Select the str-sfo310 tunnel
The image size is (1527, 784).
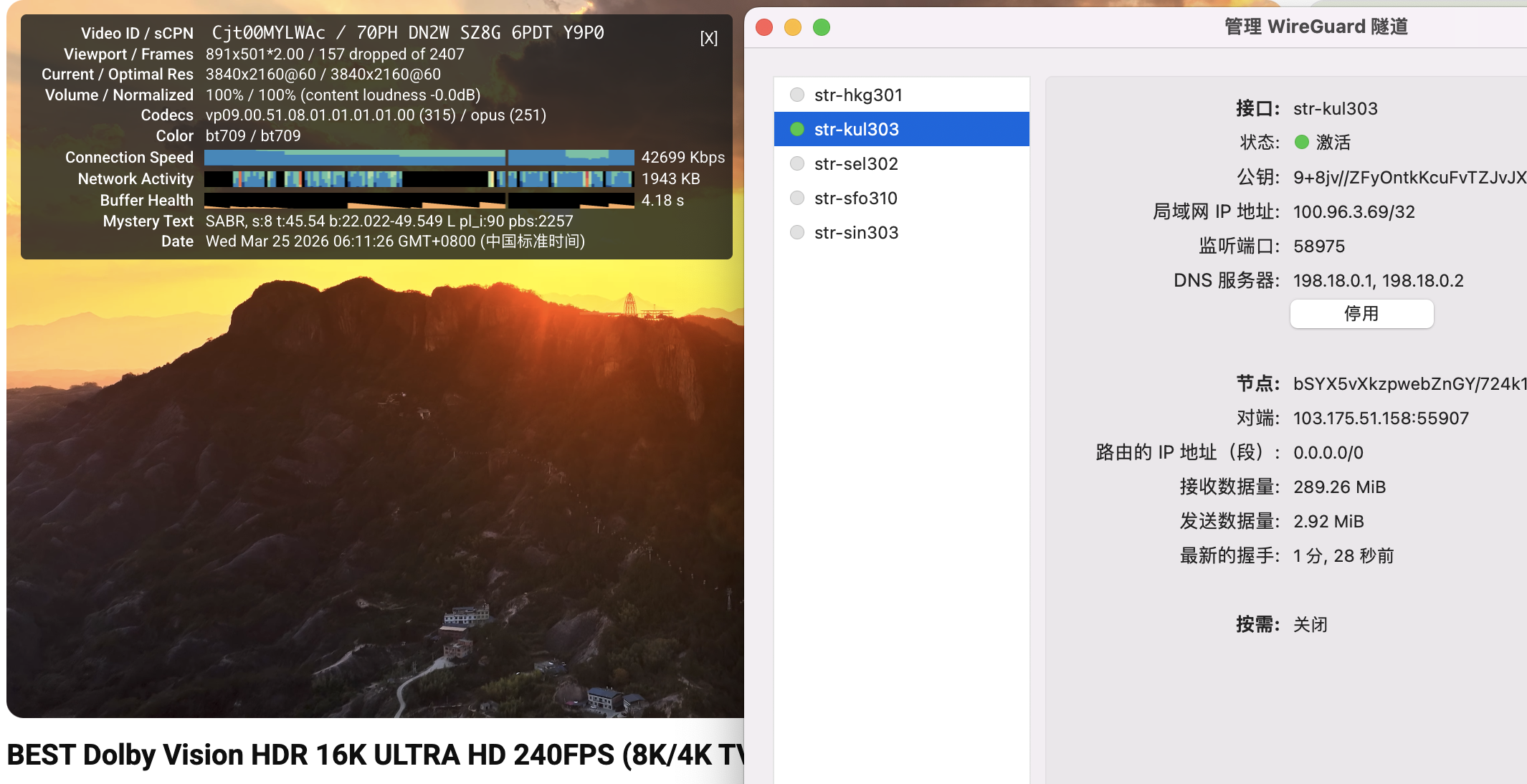(856, 198)
